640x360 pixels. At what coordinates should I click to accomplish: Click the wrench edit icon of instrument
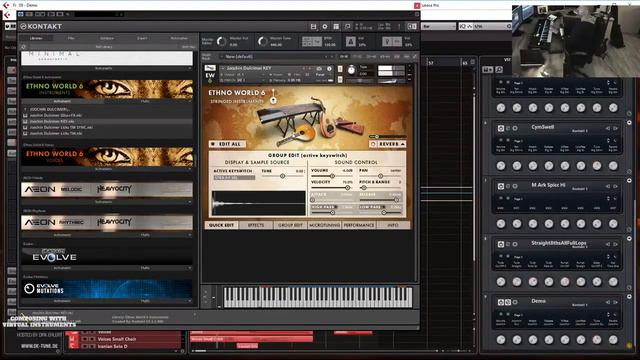point(210,68)
